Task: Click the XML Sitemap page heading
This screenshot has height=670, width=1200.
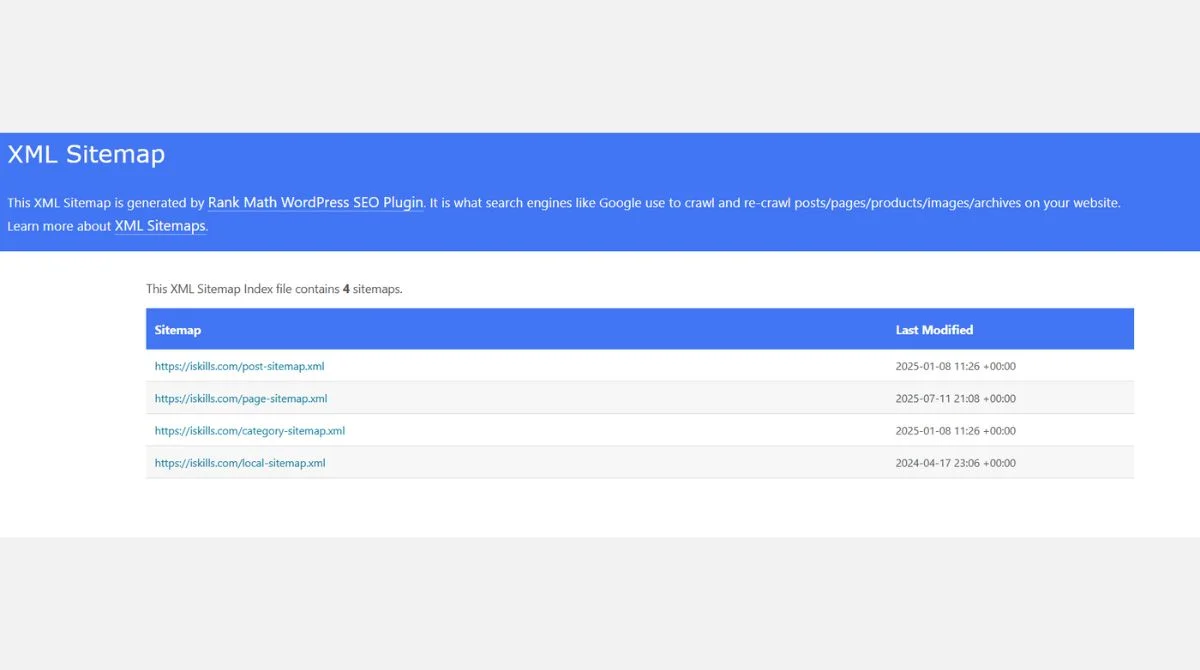Action: (x=86, y=155)
